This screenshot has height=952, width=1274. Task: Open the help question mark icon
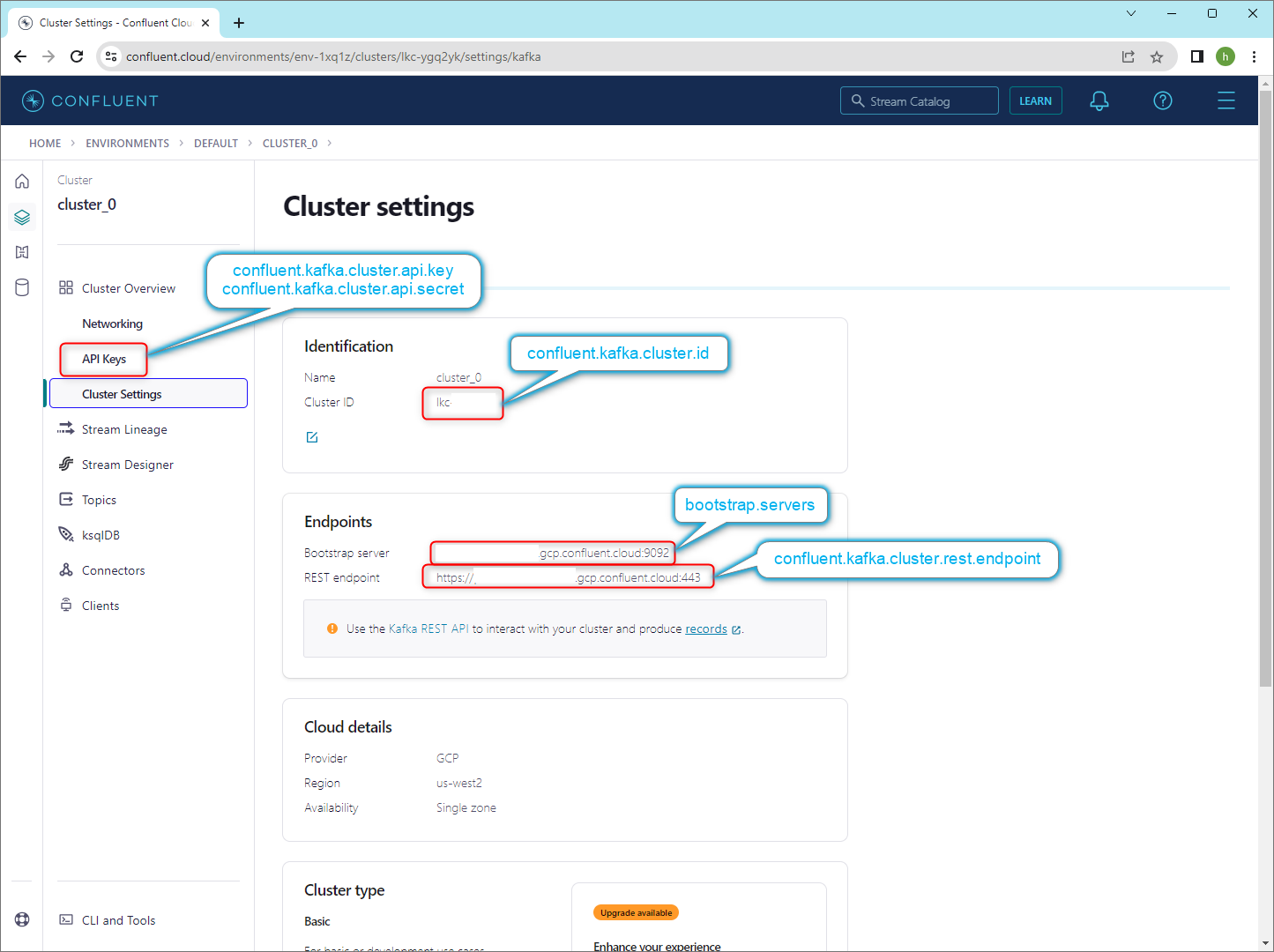[1163, 101]
